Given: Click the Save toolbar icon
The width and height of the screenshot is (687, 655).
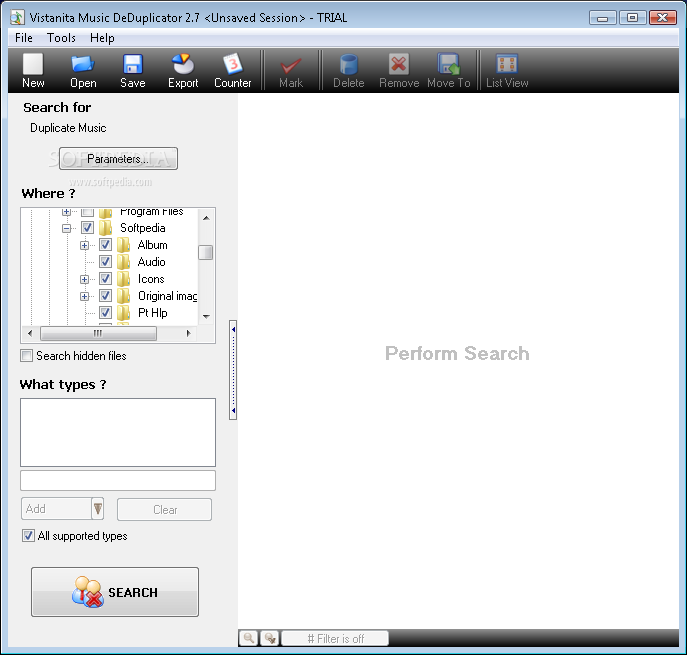Looking at the screenshot, I should pyautogui.click(x=133, y=70).
